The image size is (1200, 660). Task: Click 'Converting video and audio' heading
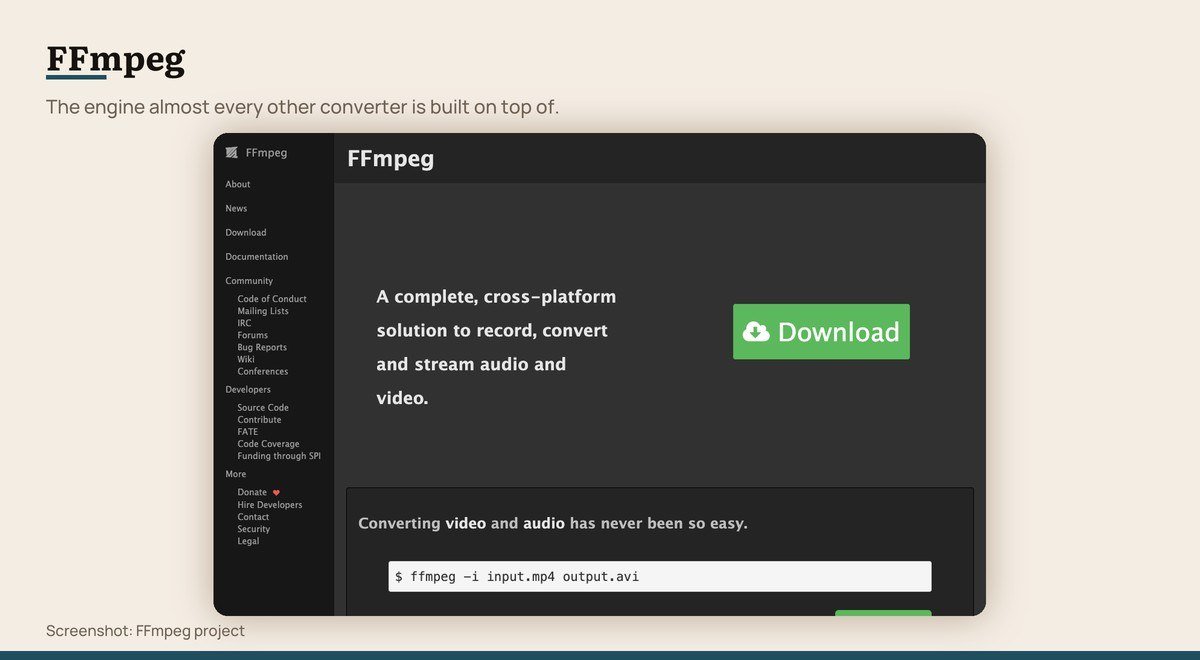553,523
